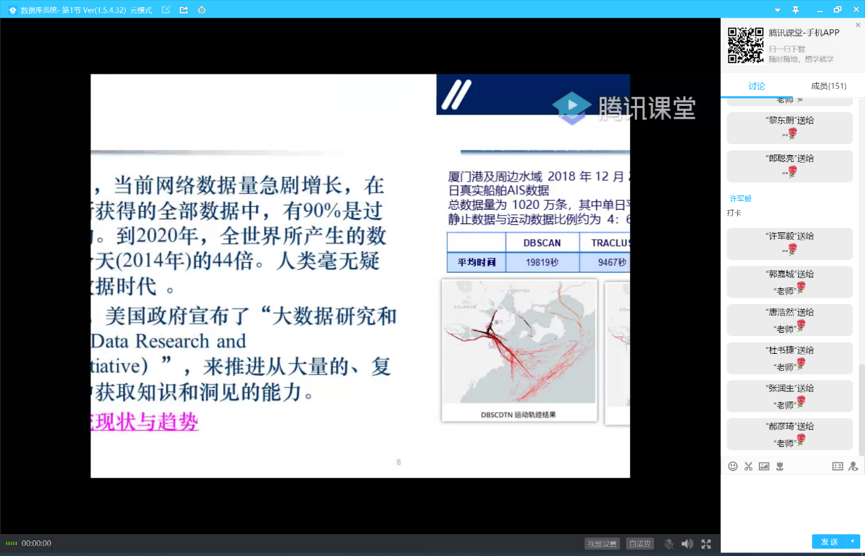865x556 pixels.
Task: Click the 许军毅 username link in chat
Action: [x=740, y=199]
